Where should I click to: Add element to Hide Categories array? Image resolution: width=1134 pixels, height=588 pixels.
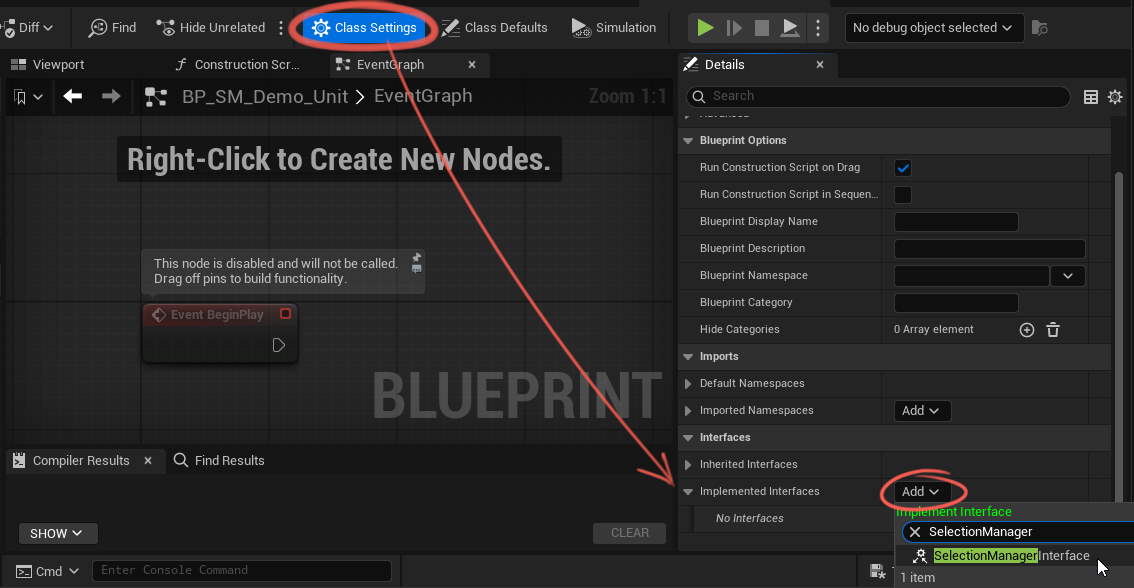tap(1026, 330)
